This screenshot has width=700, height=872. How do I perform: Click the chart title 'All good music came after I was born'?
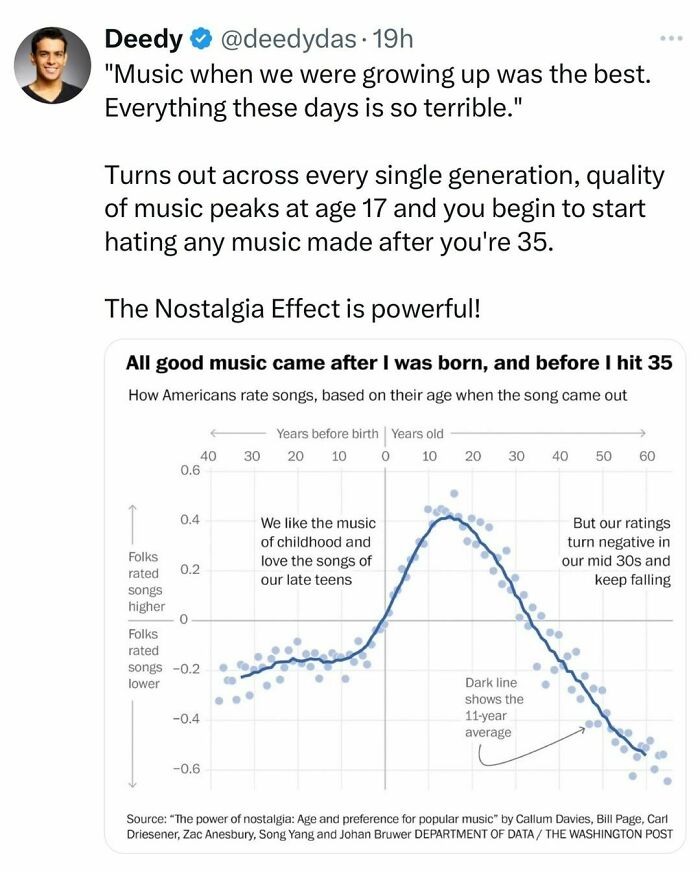[x=399, y=364]
